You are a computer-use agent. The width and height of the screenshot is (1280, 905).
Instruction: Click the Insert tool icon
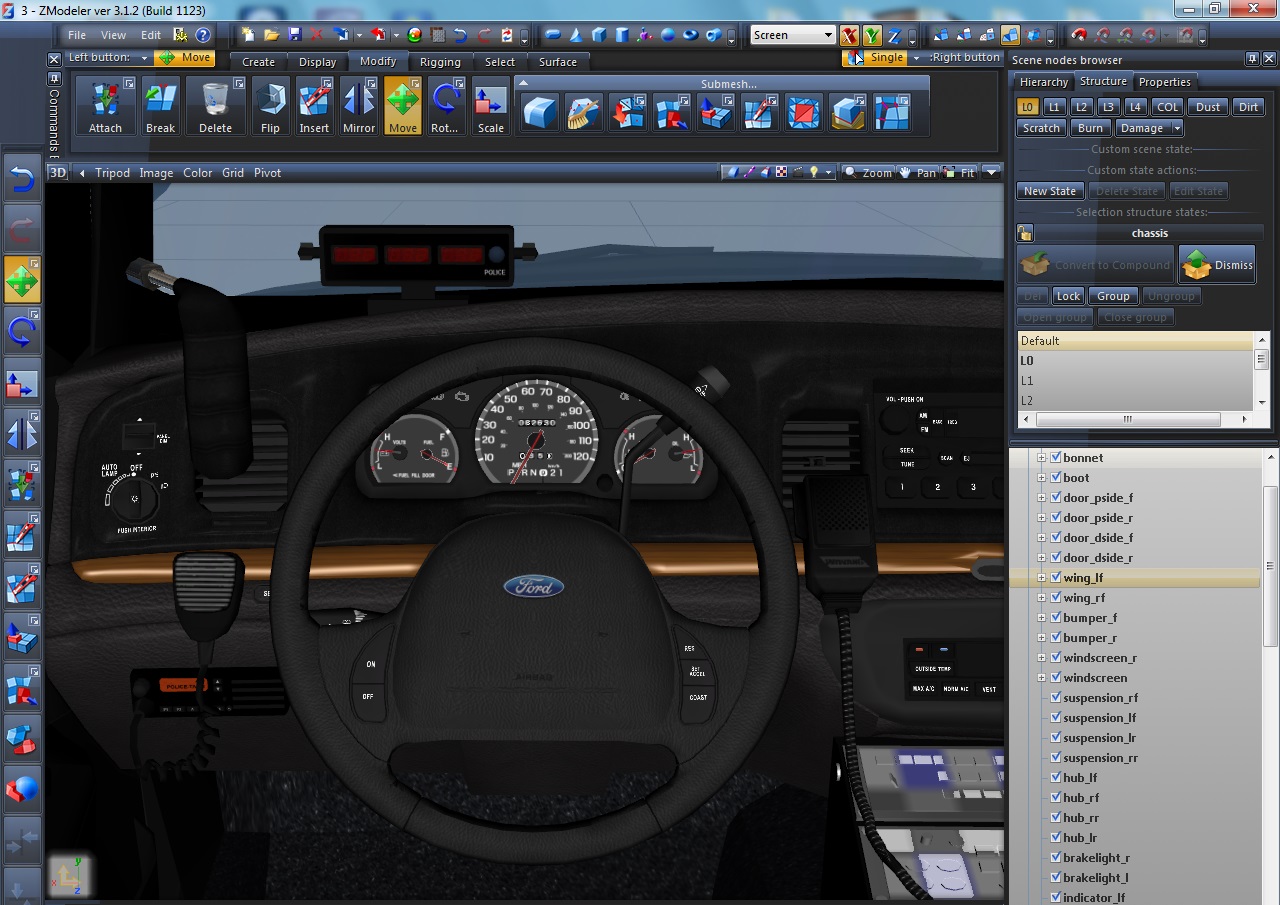tap(314, 105)
